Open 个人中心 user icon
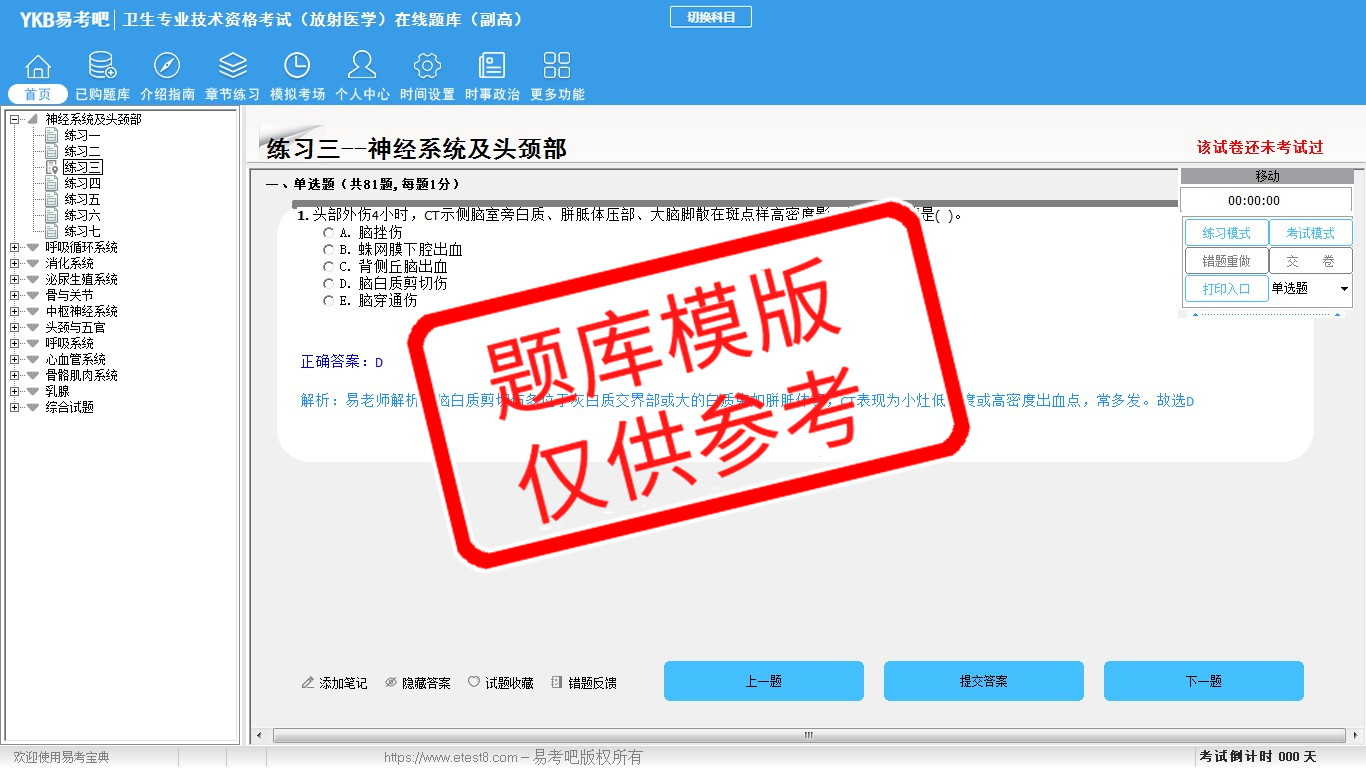 pos(362,67)
